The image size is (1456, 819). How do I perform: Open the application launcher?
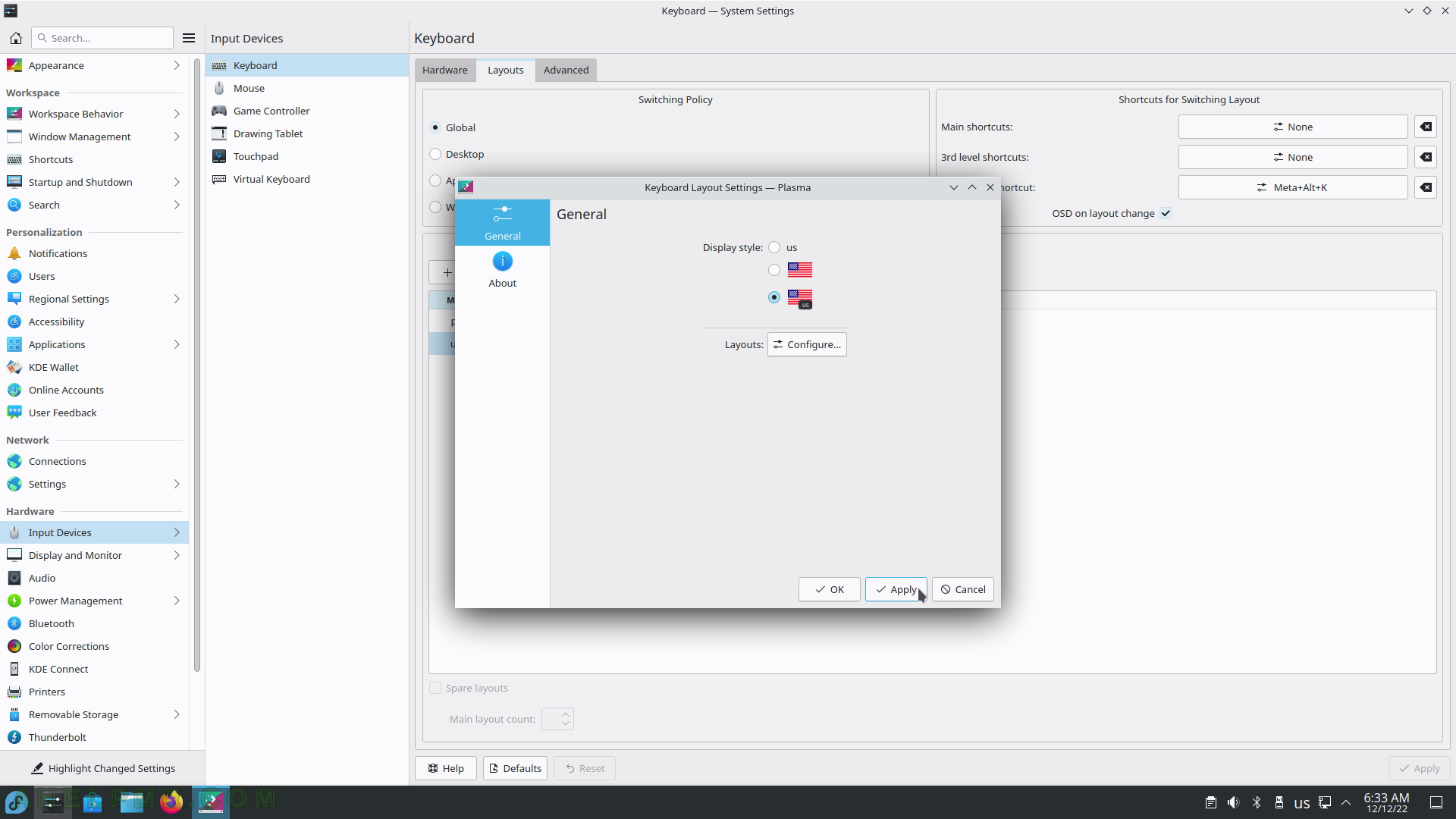click(x=17, y=802)
